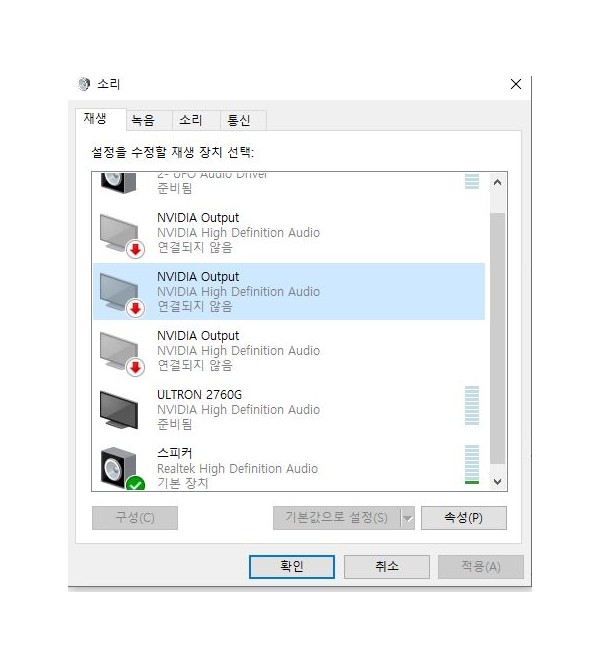Click the level meter of ULTRON 2760G
This screenshot has width=600, height=667.
(x=472, y=405)
